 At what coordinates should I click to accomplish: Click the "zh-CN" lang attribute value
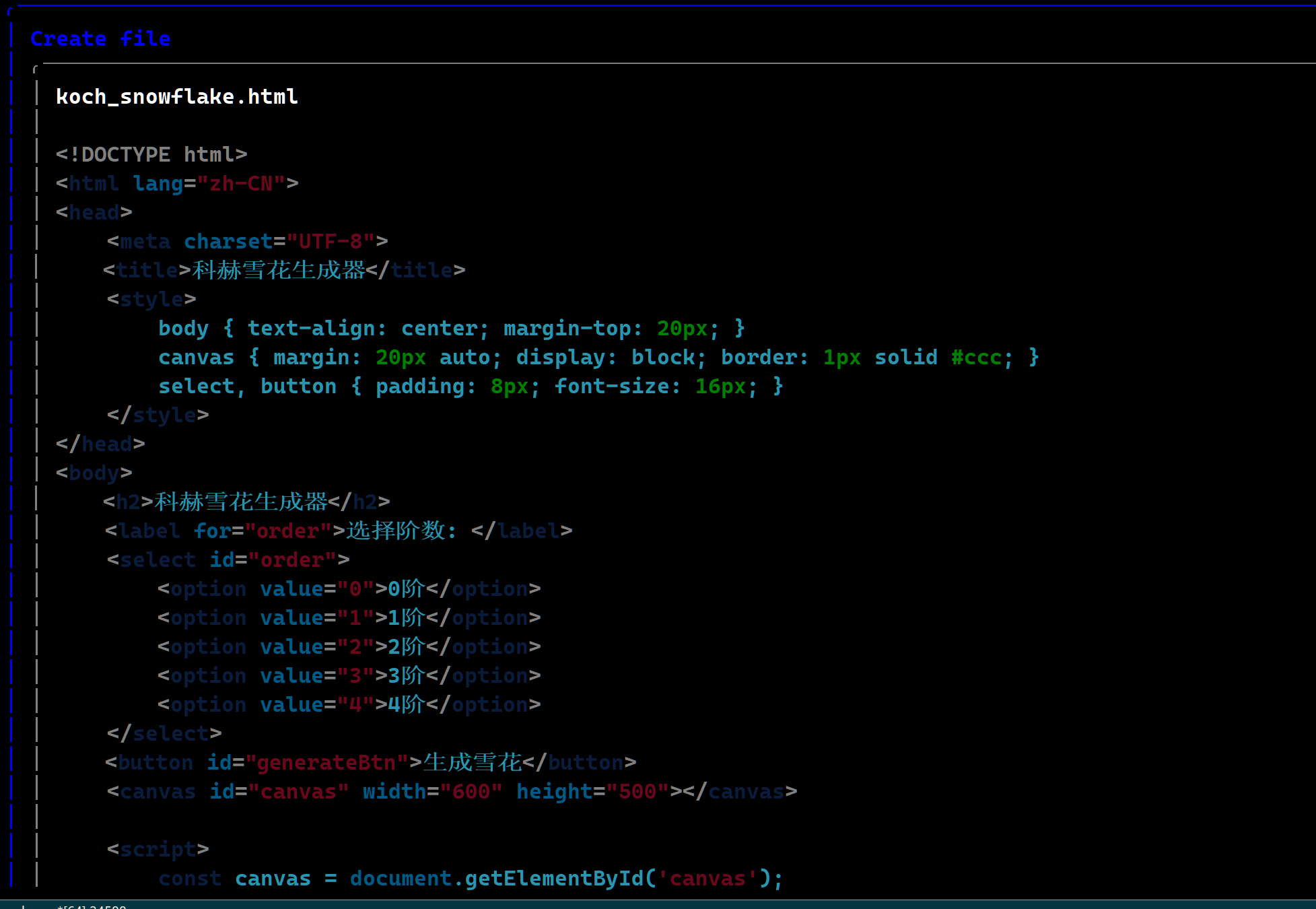tap(241, 184)
